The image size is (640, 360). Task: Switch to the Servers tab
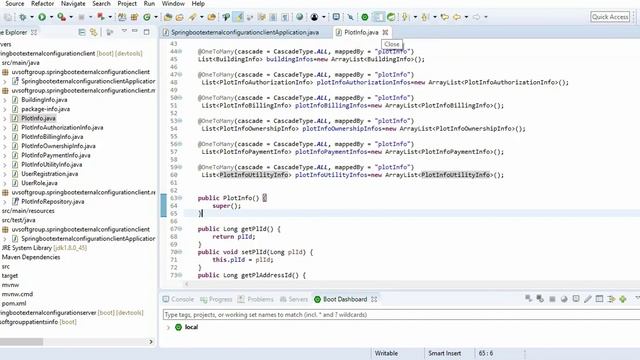tap(293, 299)
